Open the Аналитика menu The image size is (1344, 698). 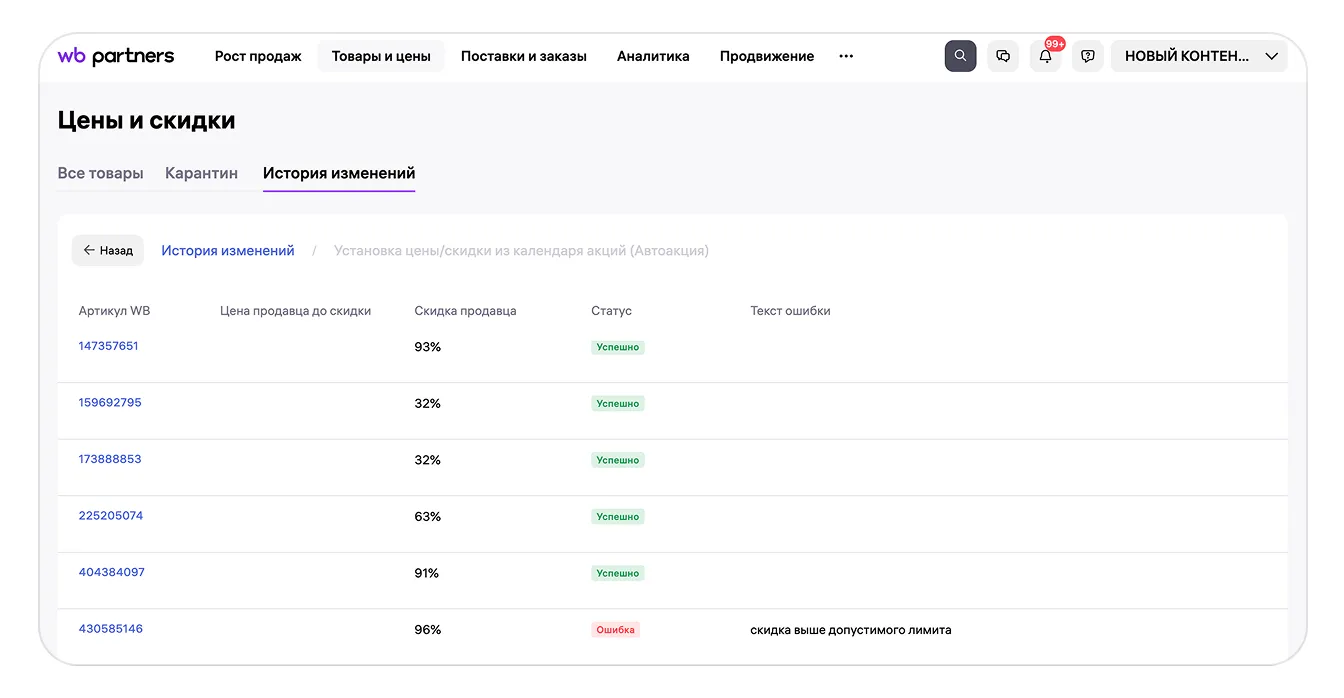pos(653,56)
